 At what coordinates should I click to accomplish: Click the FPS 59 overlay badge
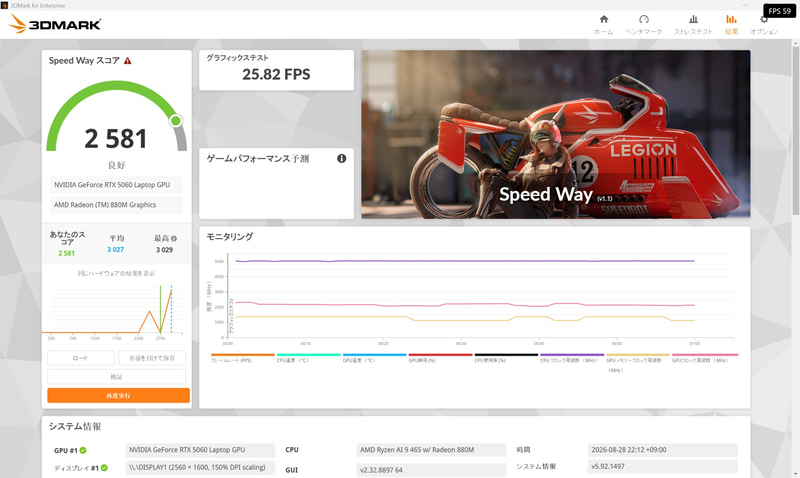779,11
